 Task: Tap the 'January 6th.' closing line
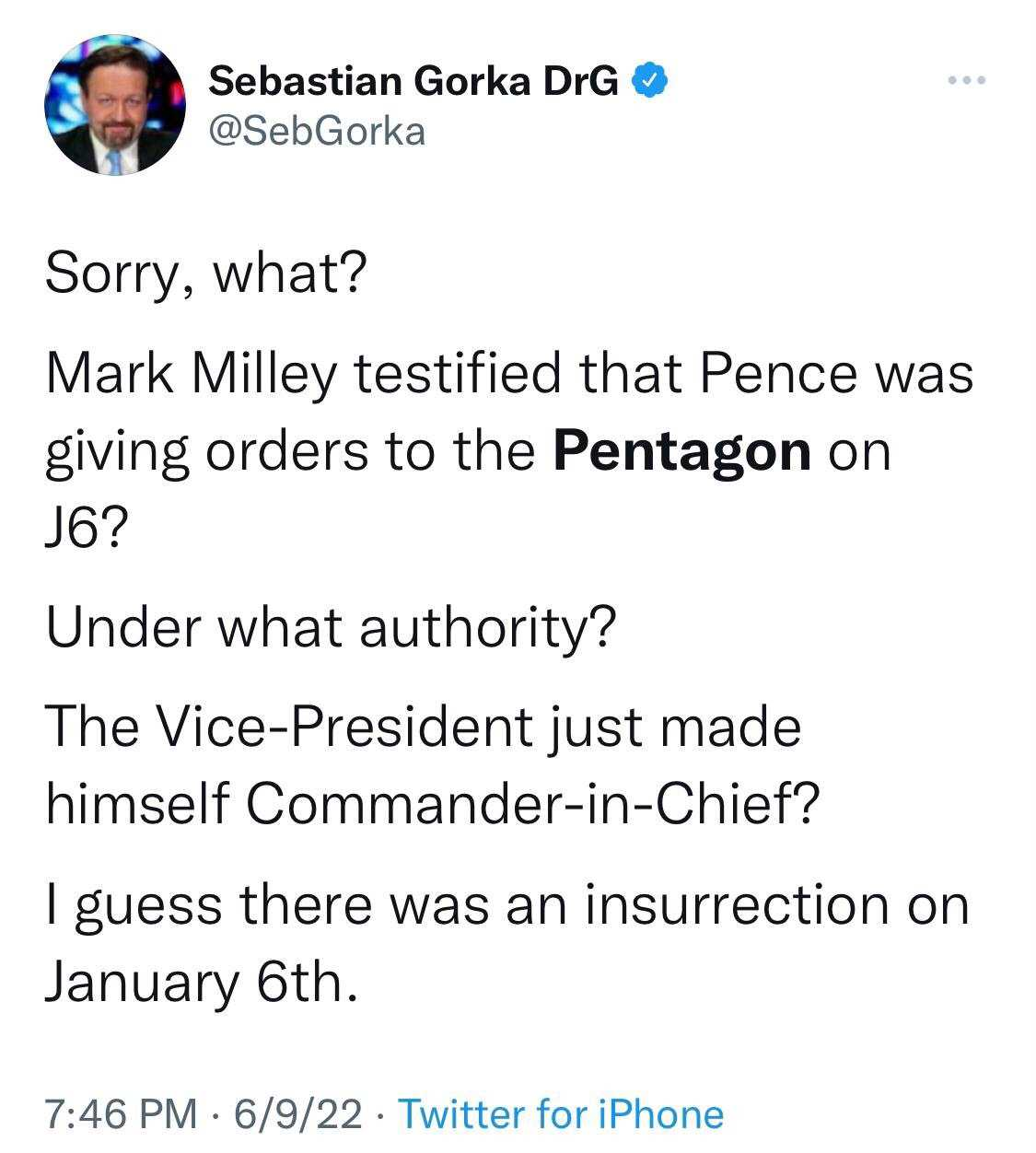[201, 983]
